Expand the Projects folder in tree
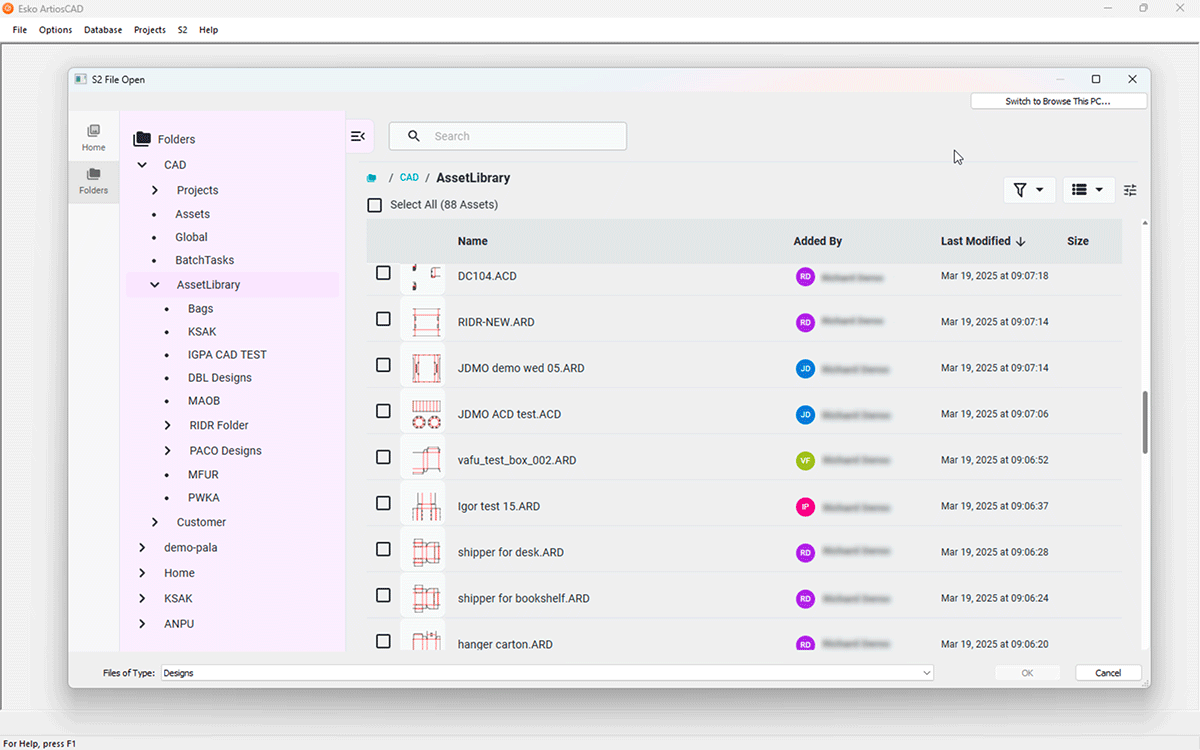Viewport: 1200px width, 750px height. [x=155, y=190]
